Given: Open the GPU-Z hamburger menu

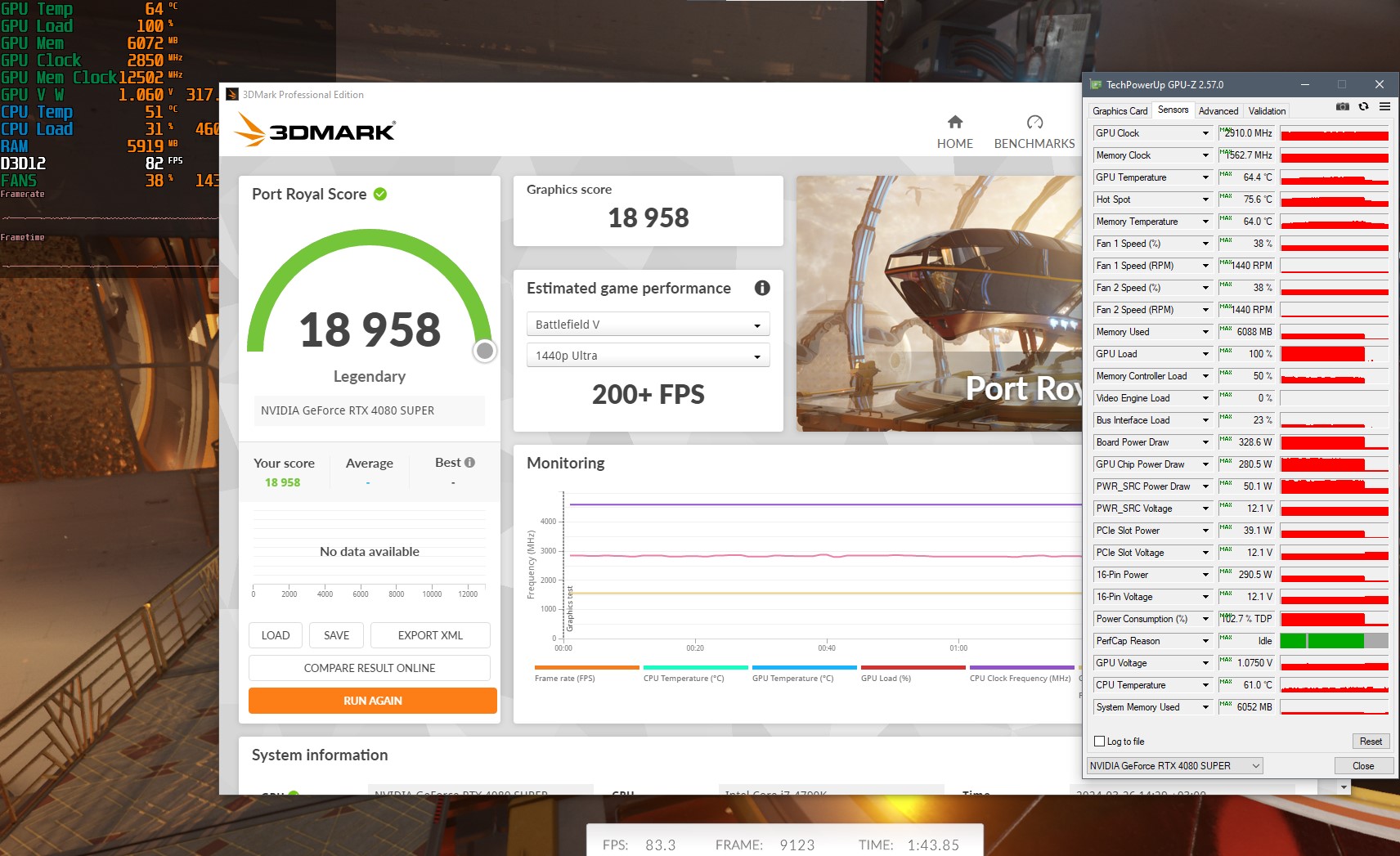Looking at the screenshot, I should pyautogui.click(x=1384, y=106).
